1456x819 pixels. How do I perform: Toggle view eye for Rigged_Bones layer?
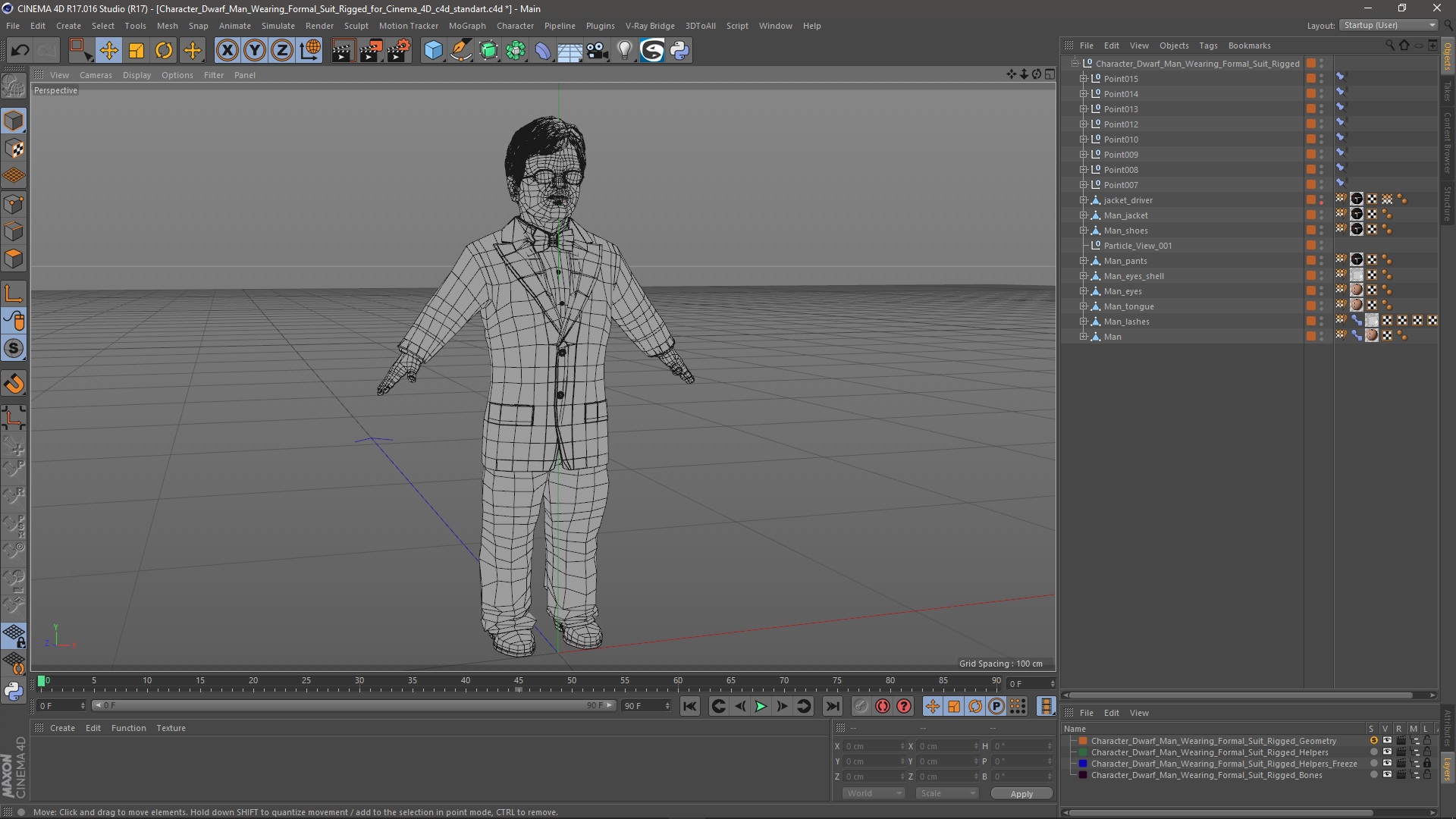[1387, 775]
